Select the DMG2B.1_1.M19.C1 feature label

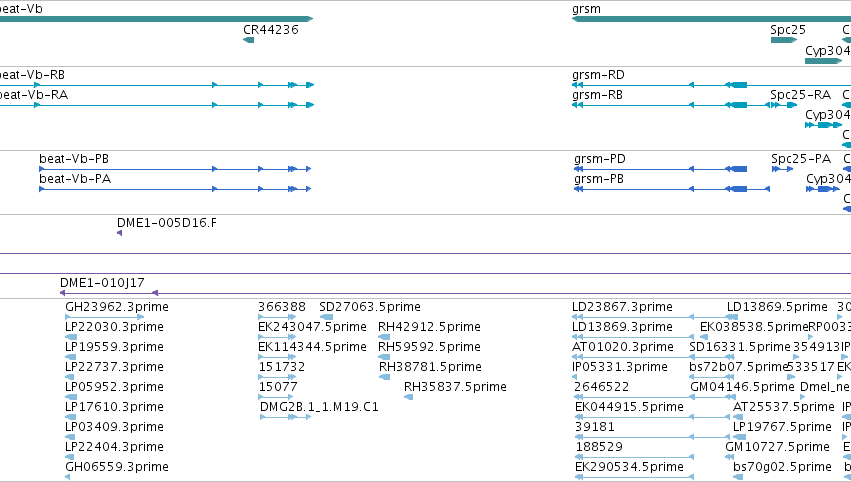319,407
